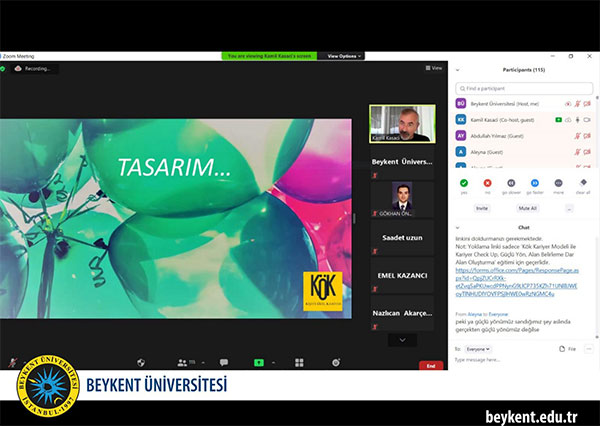This screenshot has height=426, width=600.
Task: Select Kamil Kasaci's video thumbnail
Action: point(402,124)
